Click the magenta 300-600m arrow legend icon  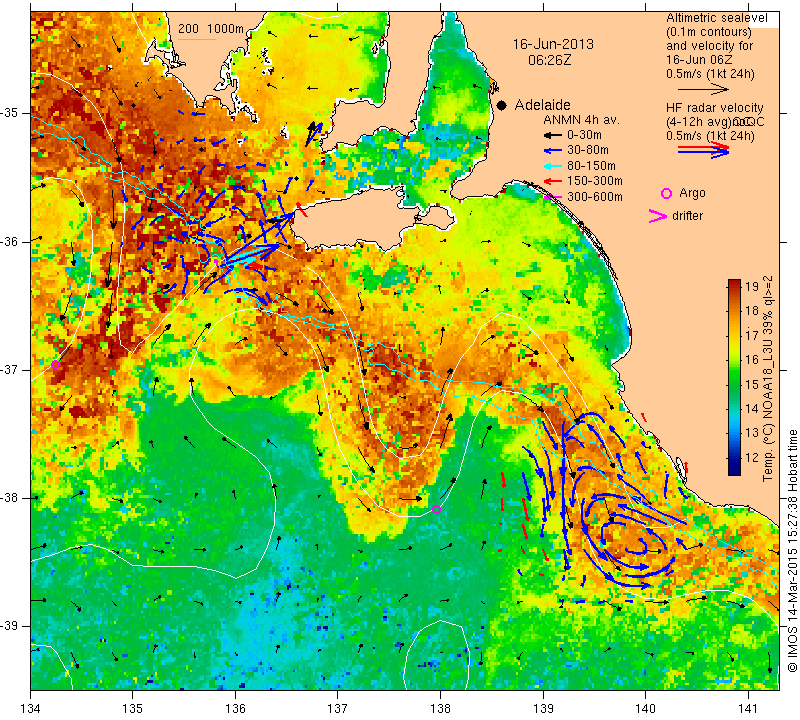pyautogui.click(x=552, y=196)
